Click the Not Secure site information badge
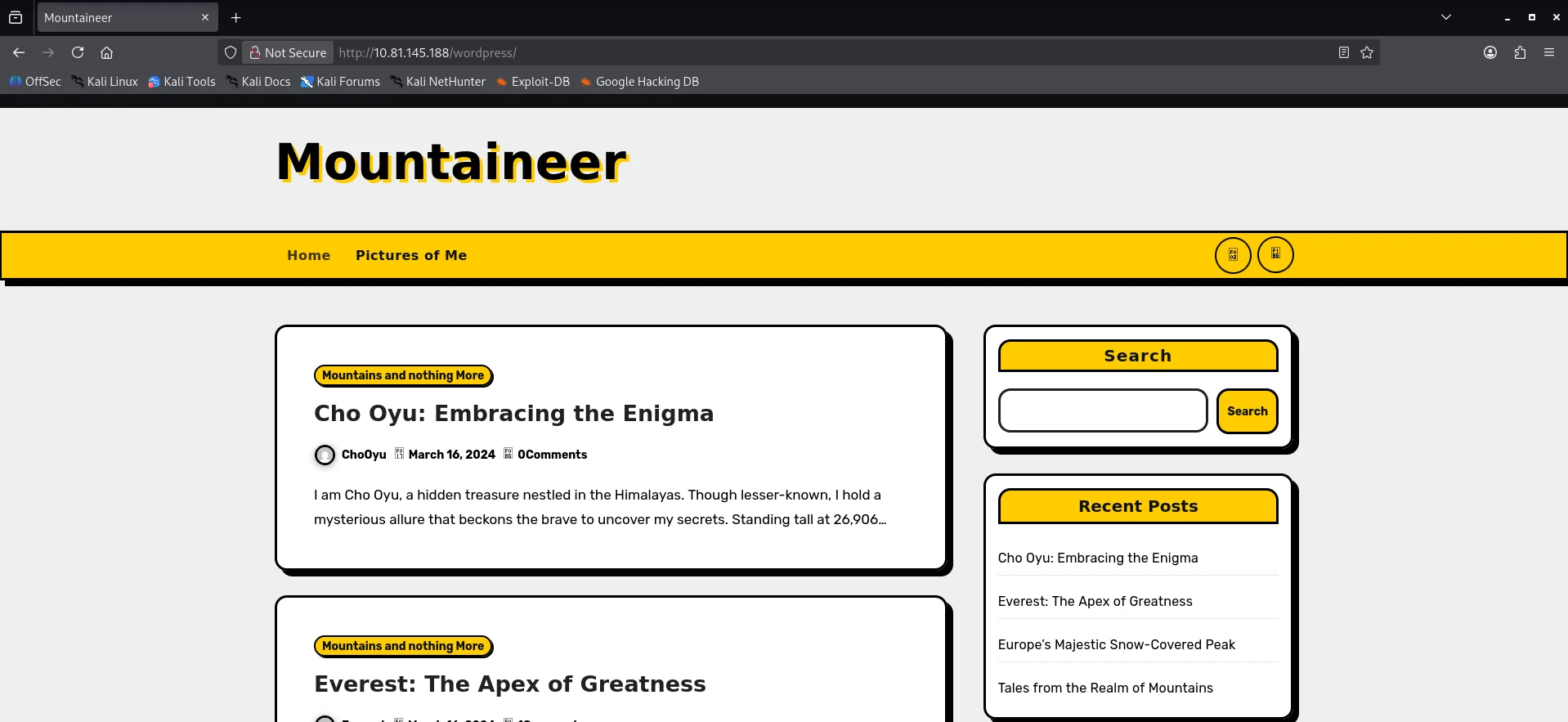Screen dimensions: 1568x722 tap(288, 52)
